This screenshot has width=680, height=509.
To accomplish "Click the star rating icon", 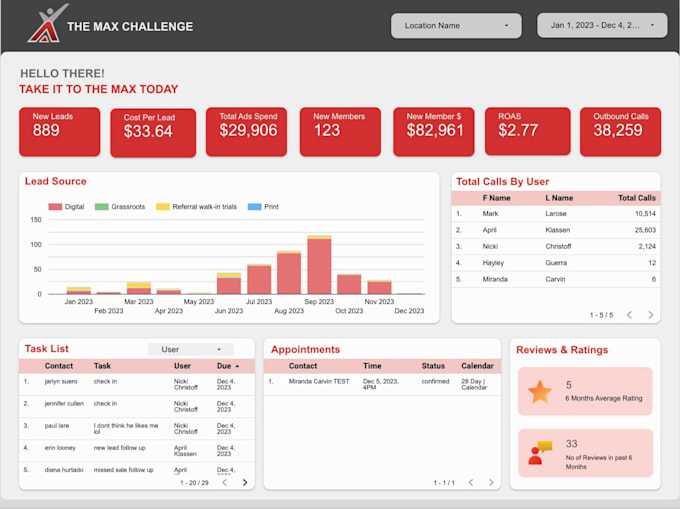I will pyautogui.click(x=540, y=392).
